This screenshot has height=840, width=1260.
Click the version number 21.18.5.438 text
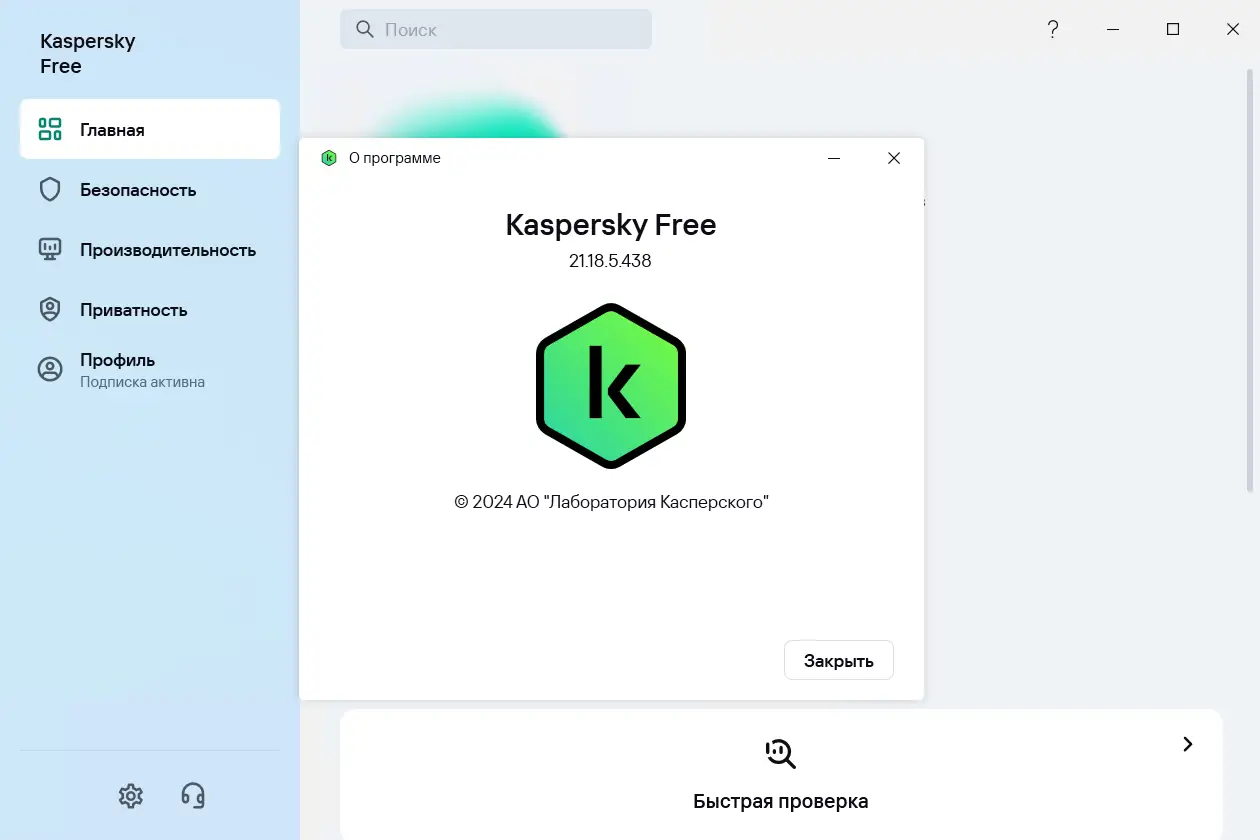(611, 261)
